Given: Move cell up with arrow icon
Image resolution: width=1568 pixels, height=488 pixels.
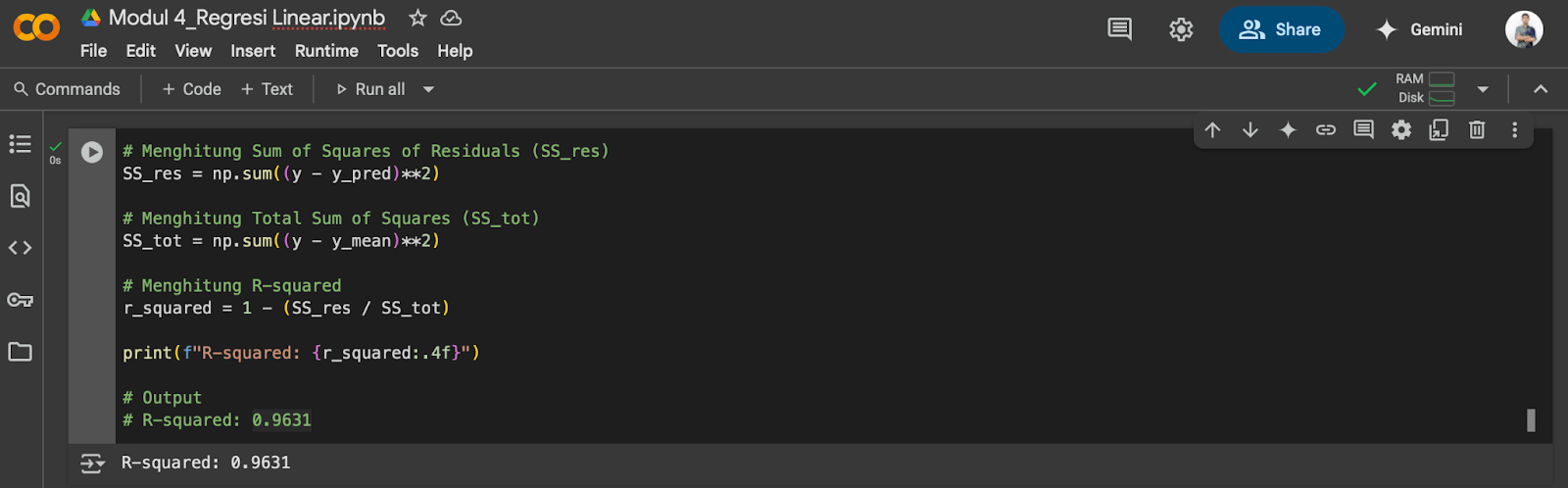Looking at the screenshot, I should tap(1212, 129).
